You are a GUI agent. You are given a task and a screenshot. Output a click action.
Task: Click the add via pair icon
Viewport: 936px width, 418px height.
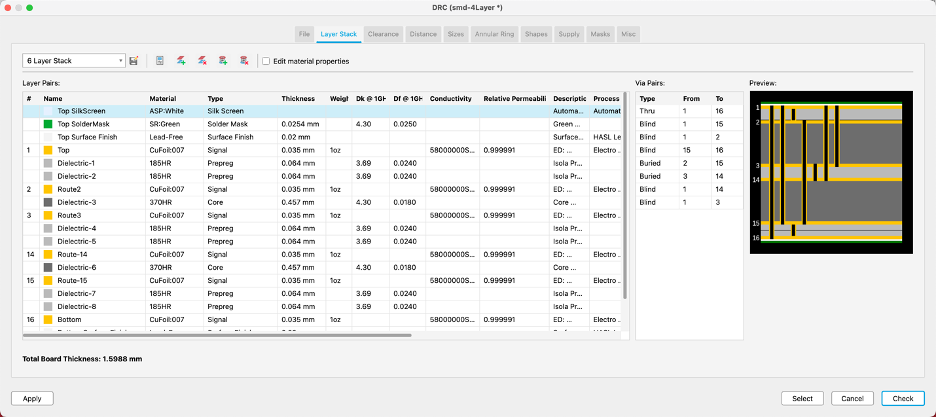223,61
